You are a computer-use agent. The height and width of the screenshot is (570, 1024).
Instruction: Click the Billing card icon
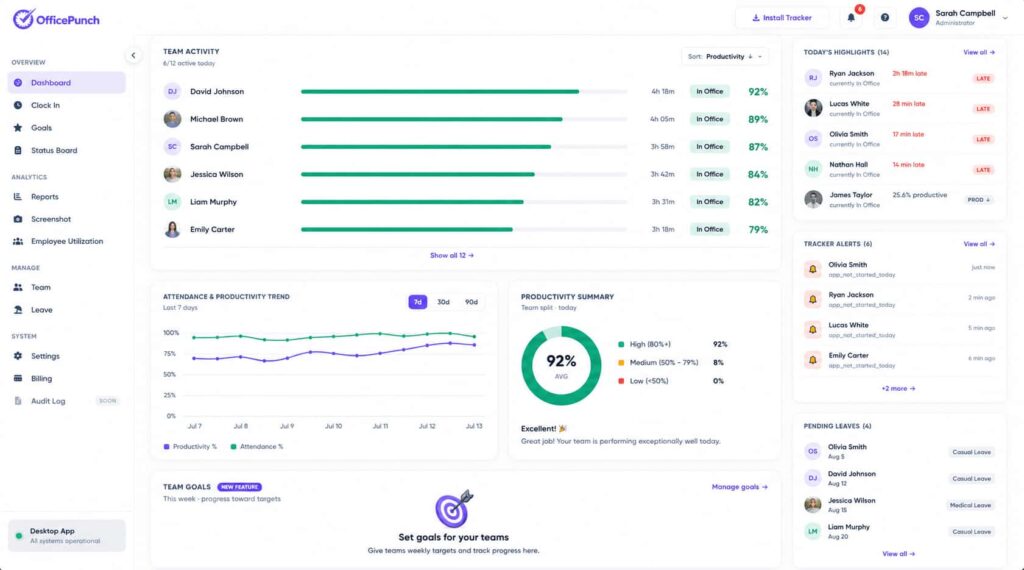click(x=18, y=379)
